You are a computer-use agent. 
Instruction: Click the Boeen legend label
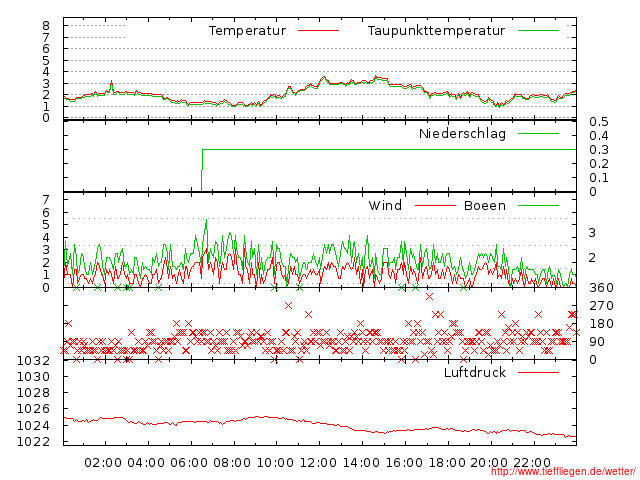[x=485, y=205]
